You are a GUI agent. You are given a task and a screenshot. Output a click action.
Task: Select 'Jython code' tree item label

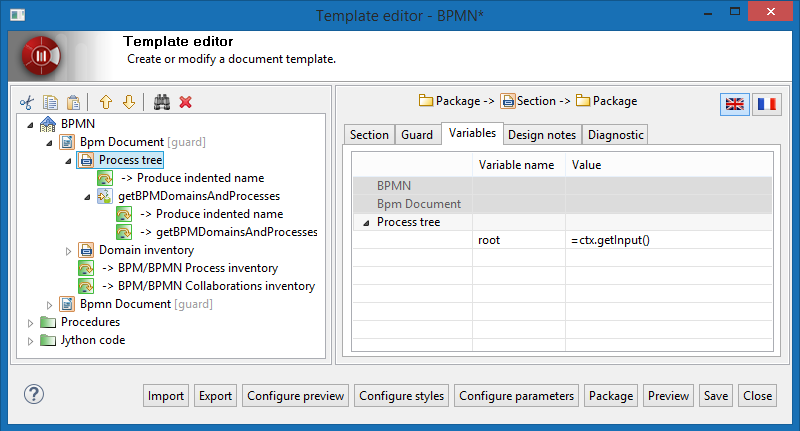[x=93, y=340]
